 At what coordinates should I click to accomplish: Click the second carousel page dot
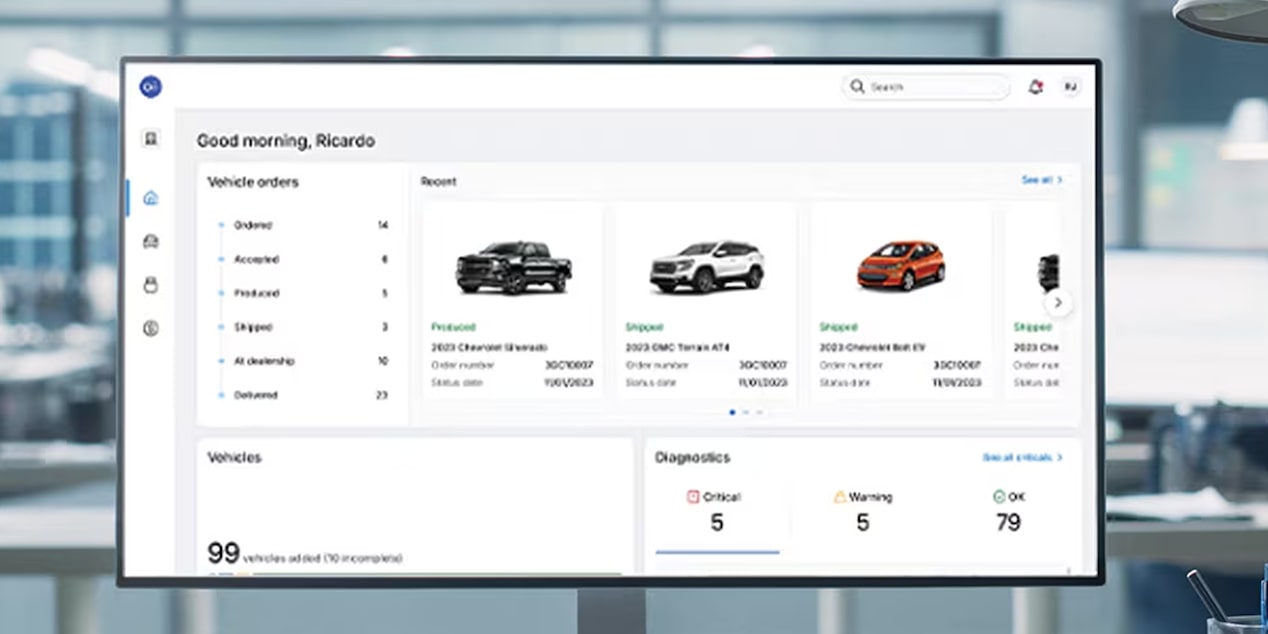[x=745, y=412]
